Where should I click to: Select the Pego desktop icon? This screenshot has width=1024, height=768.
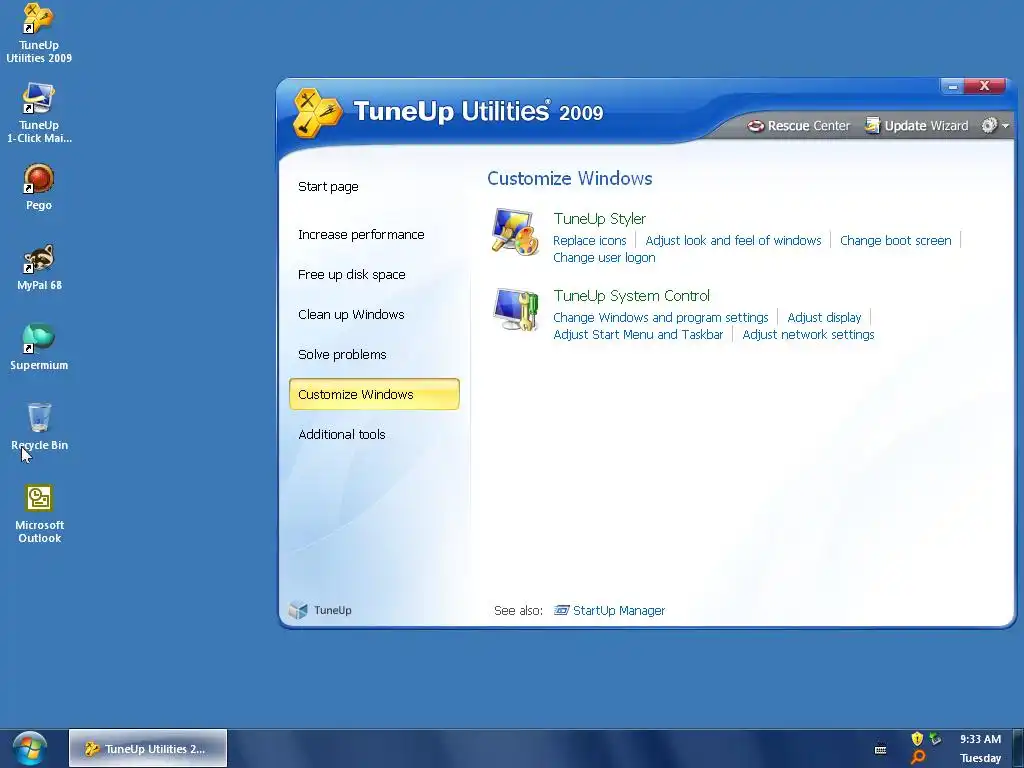[x=39, y=187]
